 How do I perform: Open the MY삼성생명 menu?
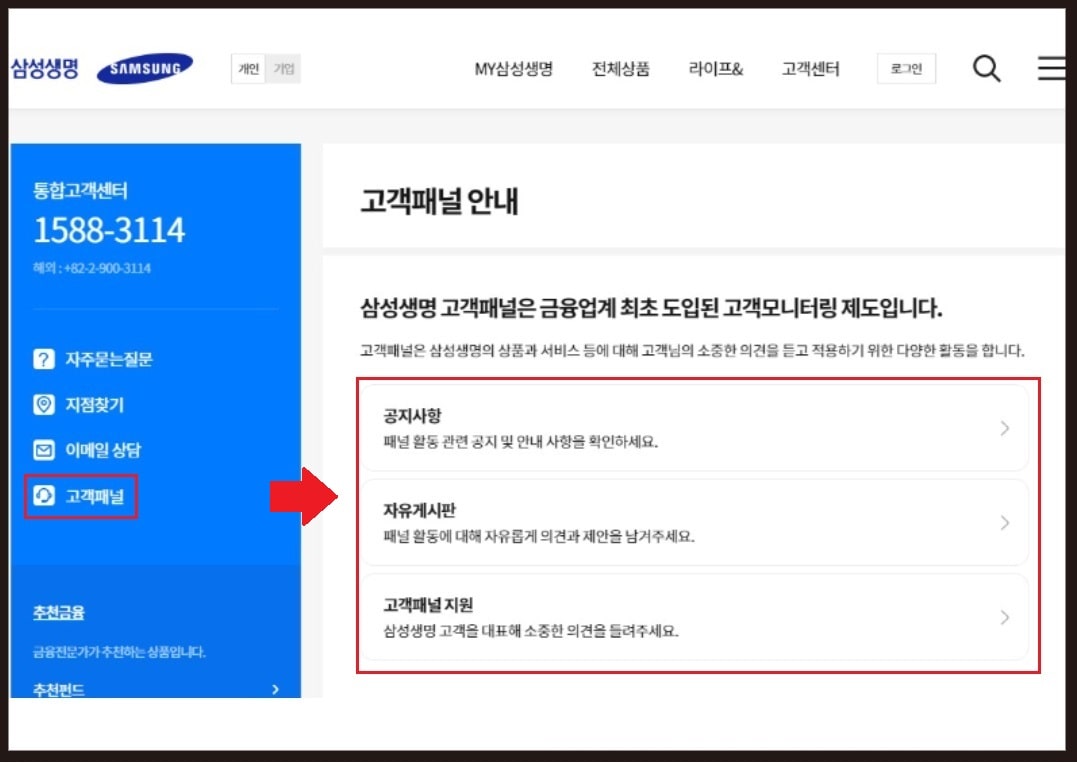513,69
